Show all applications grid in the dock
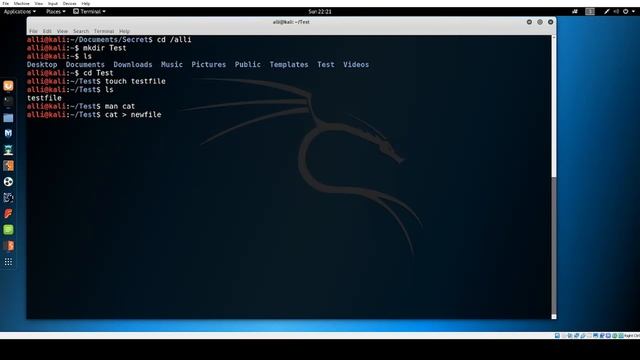The image size is (640, 360). (8, 262)
